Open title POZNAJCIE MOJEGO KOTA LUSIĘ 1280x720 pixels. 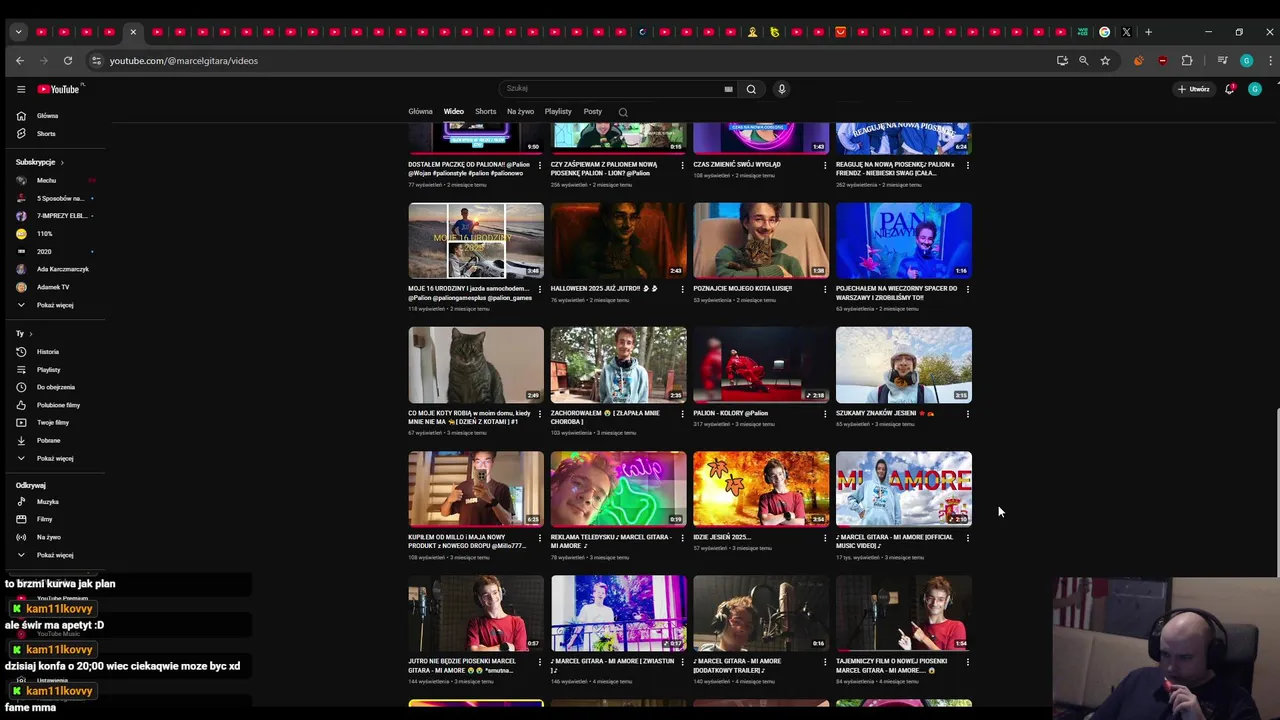(742, 289)
